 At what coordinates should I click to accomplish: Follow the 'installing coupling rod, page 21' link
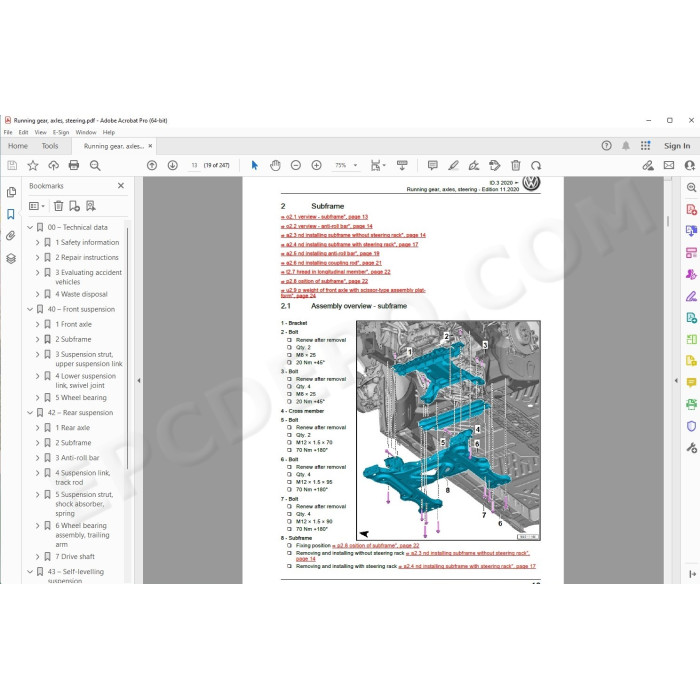331,262
